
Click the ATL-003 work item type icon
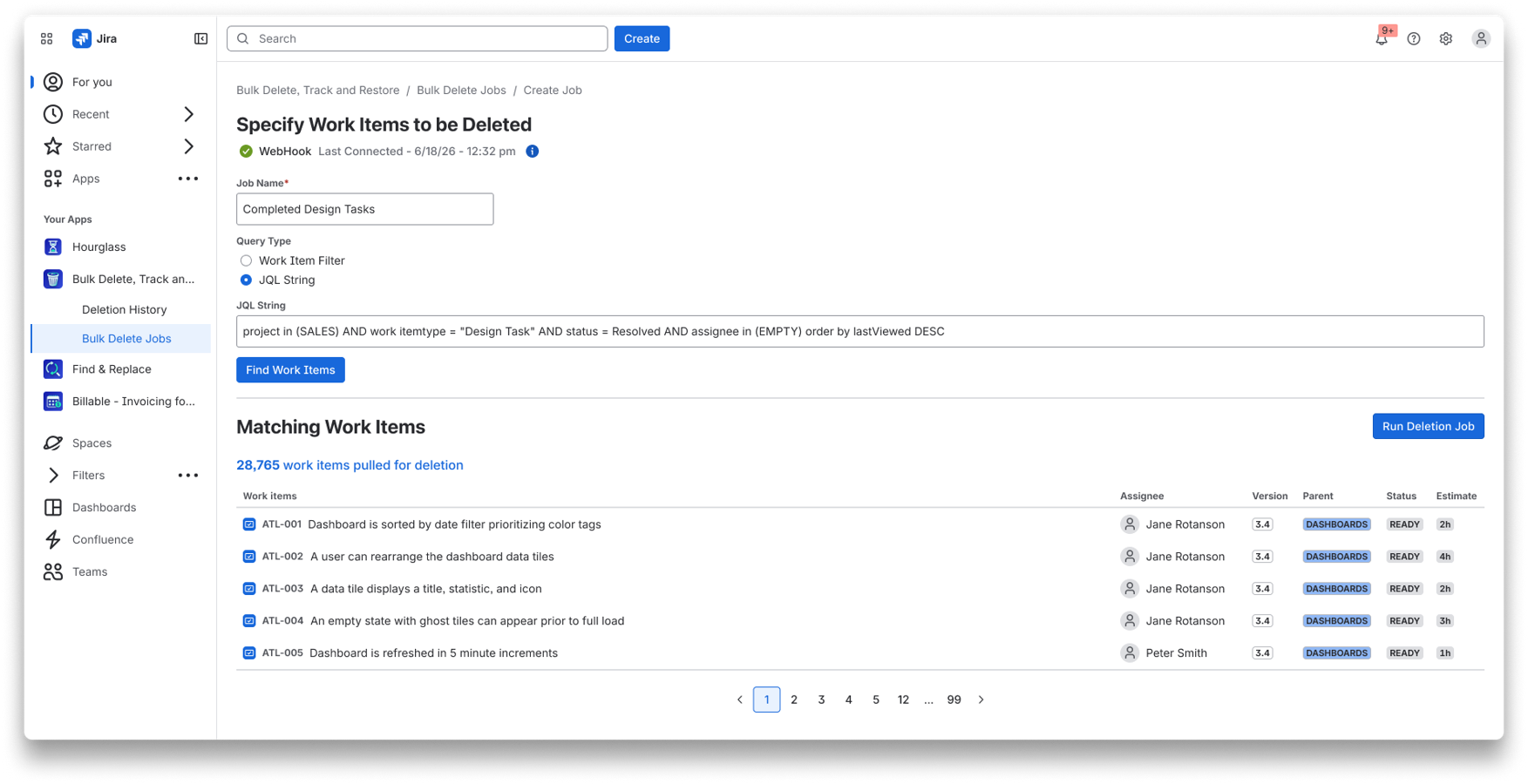click(x=249, y=589)
